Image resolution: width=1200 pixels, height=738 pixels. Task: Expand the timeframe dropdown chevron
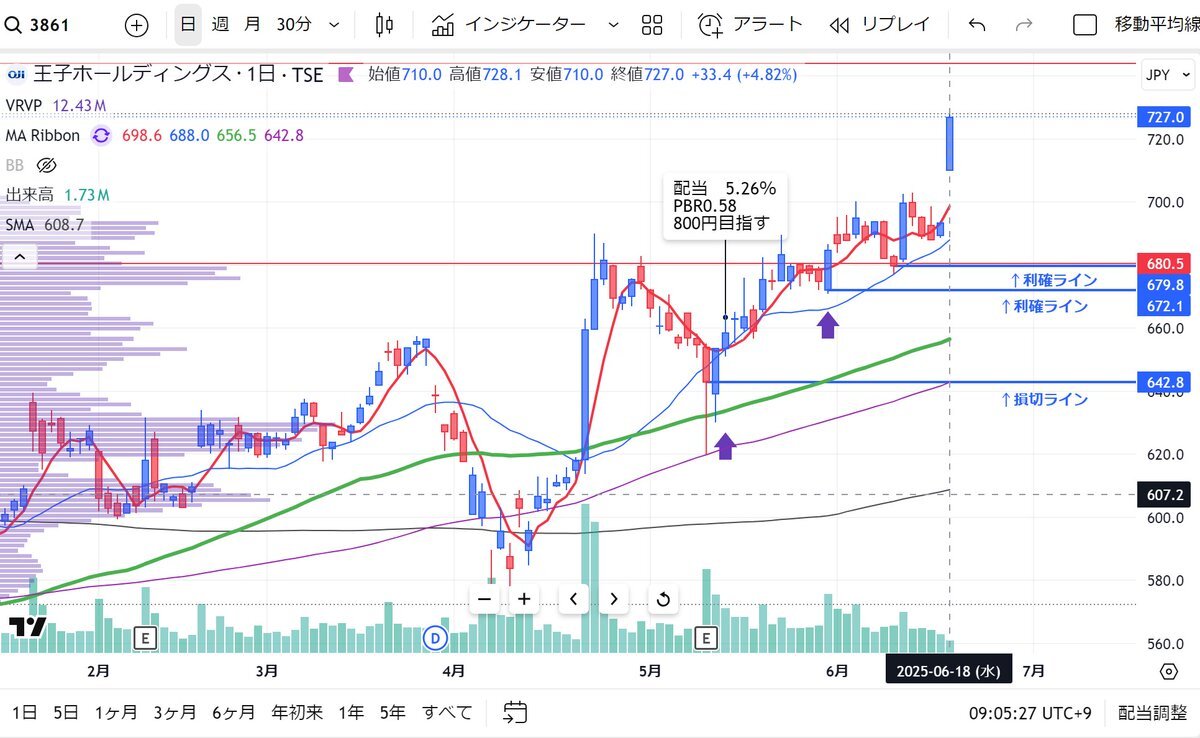(334, 24)
